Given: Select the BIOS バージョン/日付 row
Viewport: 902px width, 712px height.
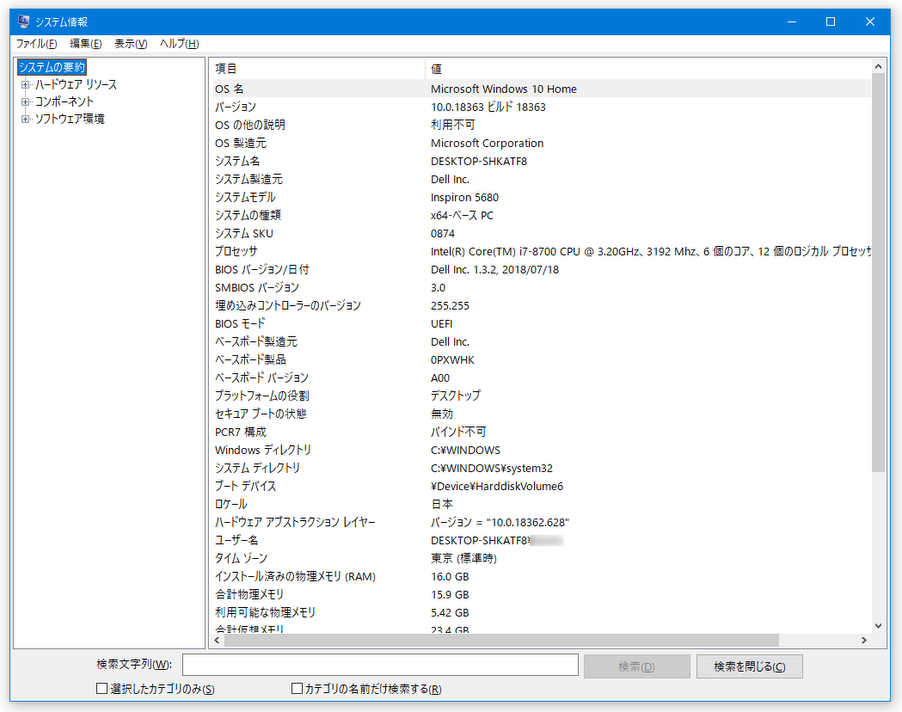Looking at the screenshot, I should pyautogui.click(x=541, y=269).
